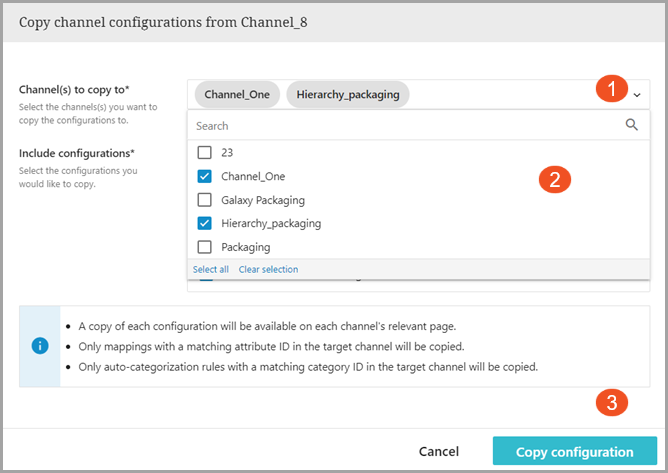
Task: Click the Channel_One selected chip
Action: [237, 95]
